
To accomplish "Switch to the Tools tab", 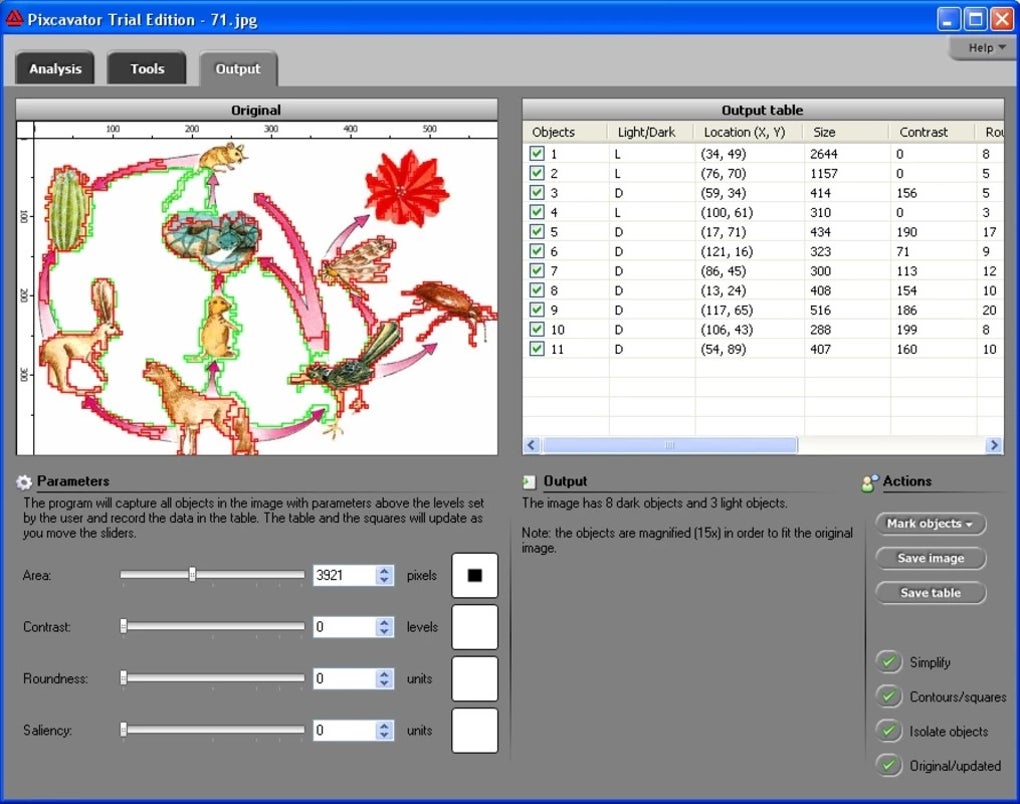I will click(x=146, y=68).
